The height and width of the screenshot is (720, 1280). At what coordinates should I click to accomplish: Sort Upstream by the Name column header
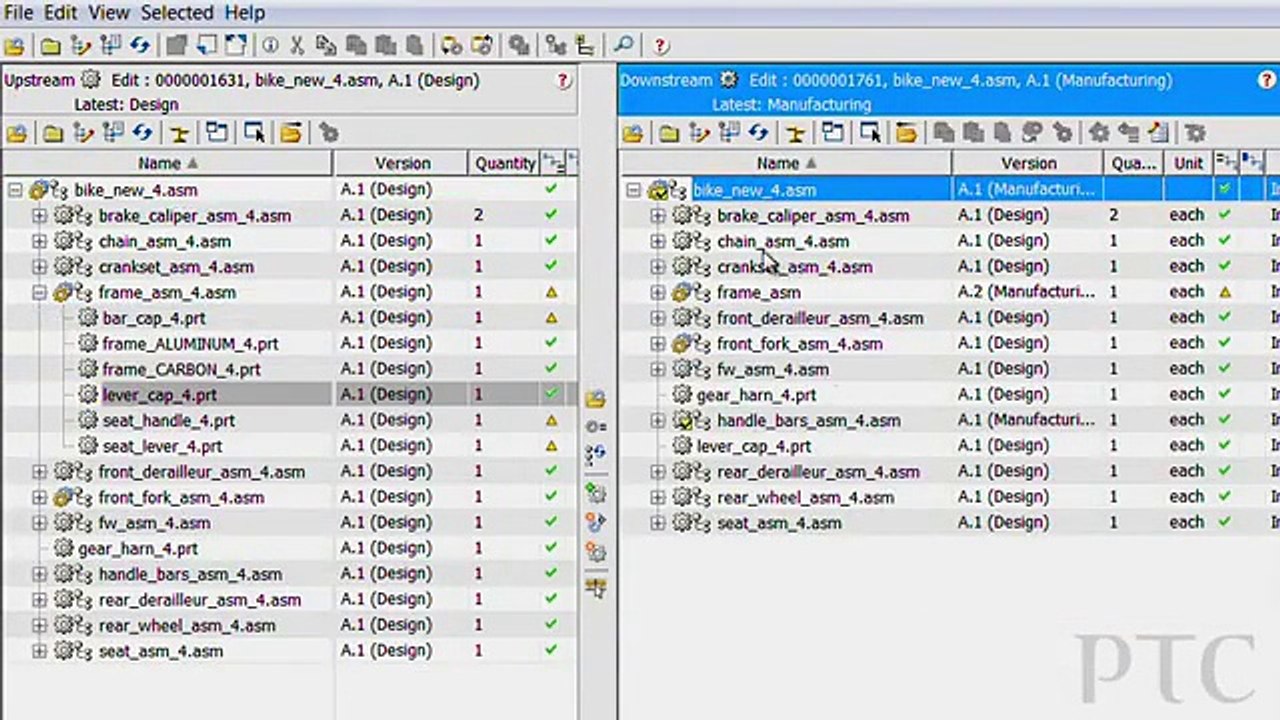[x=167, y=163]
